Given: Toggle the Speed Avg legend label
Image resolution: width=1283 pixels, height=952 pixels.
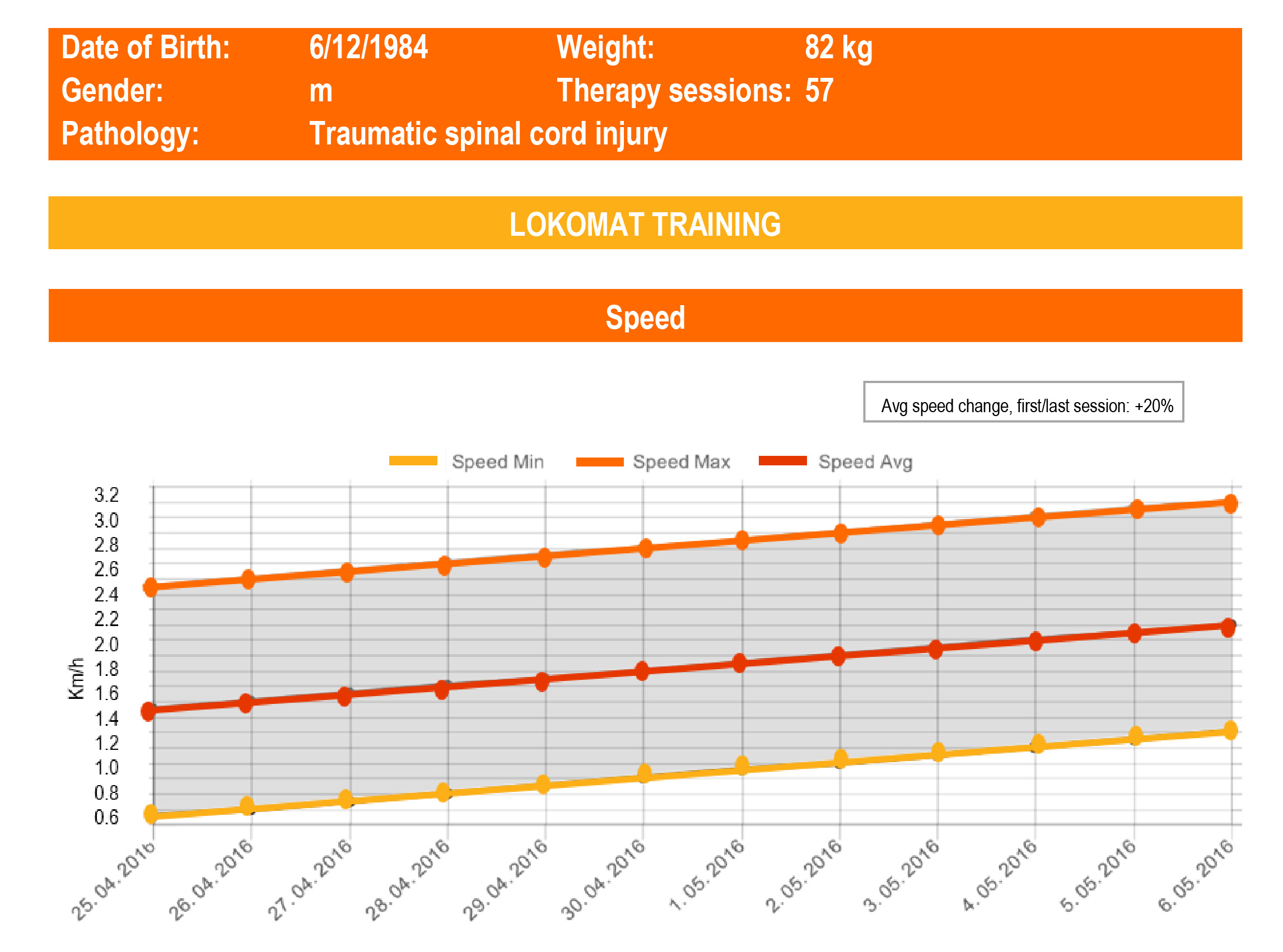Looking at the screenshot, I should [865, 461].
